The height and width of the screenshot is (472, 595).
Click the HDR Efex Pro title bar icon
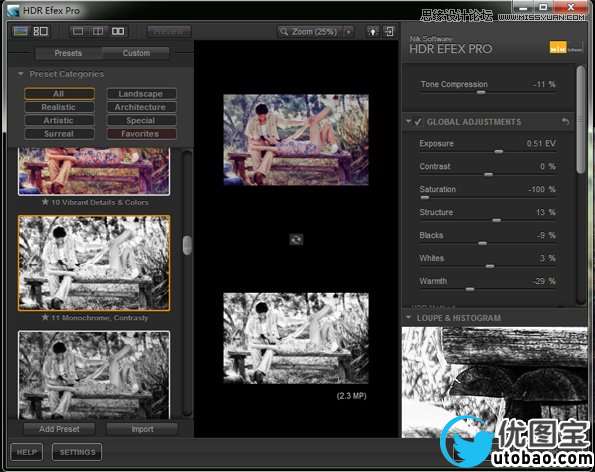[x=13, y=11]
